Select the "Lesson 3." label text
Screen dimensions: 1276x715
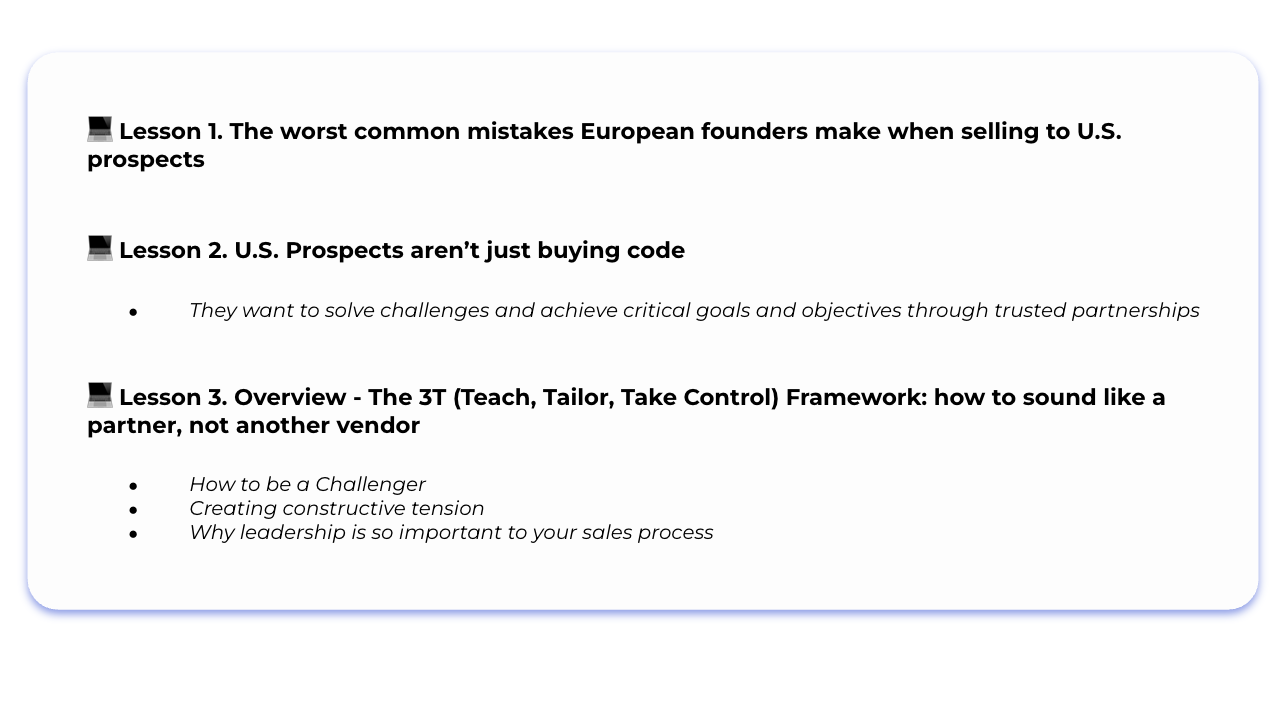coord(173,398)
